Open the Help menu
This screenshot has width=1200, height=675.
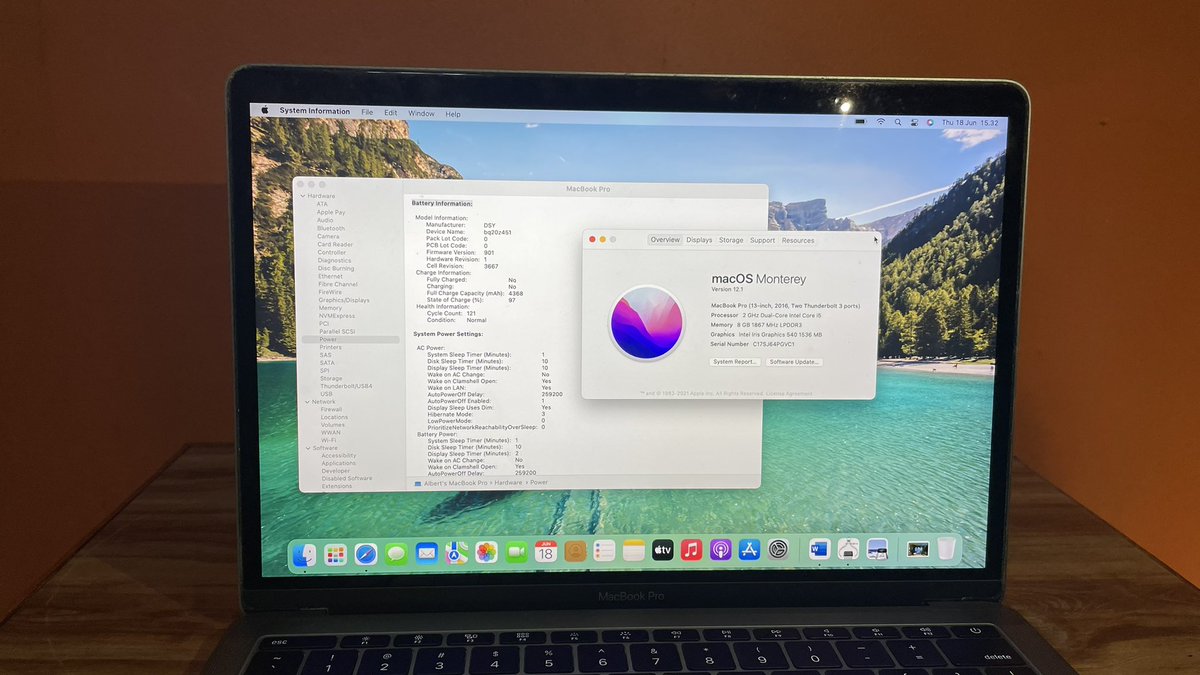coord(453,114)
